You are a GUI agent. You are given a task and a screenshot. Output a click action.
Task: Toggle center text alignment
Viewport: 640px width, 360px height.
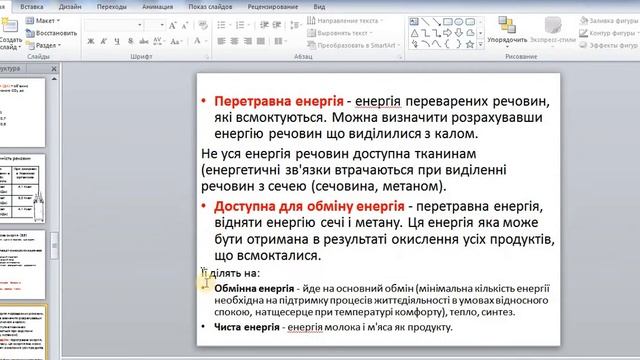point(235,41)
